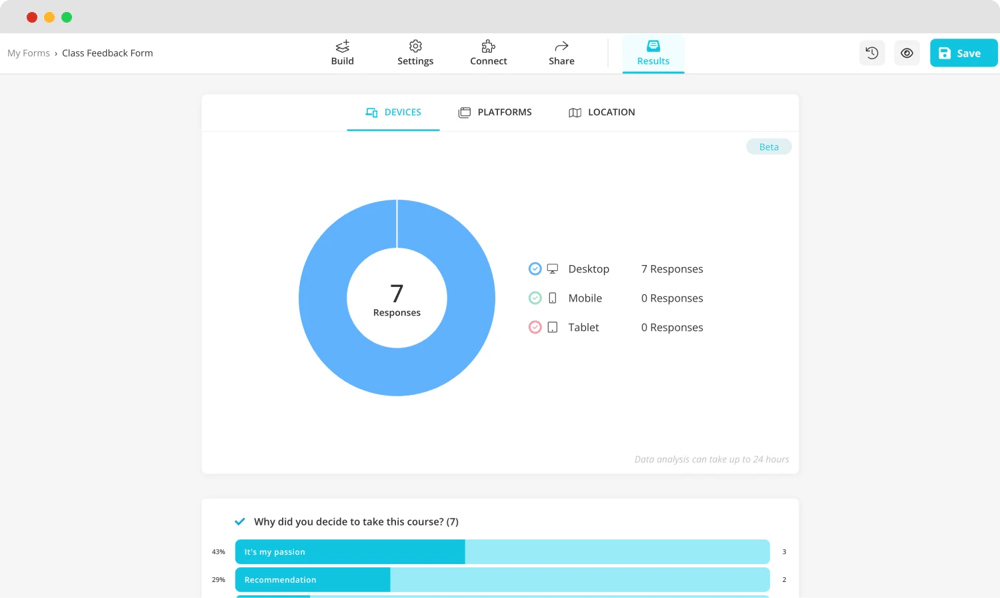Go to My Forms breadcrumb link
This screenshot has height=598, width=1000.
pos(28,53)
